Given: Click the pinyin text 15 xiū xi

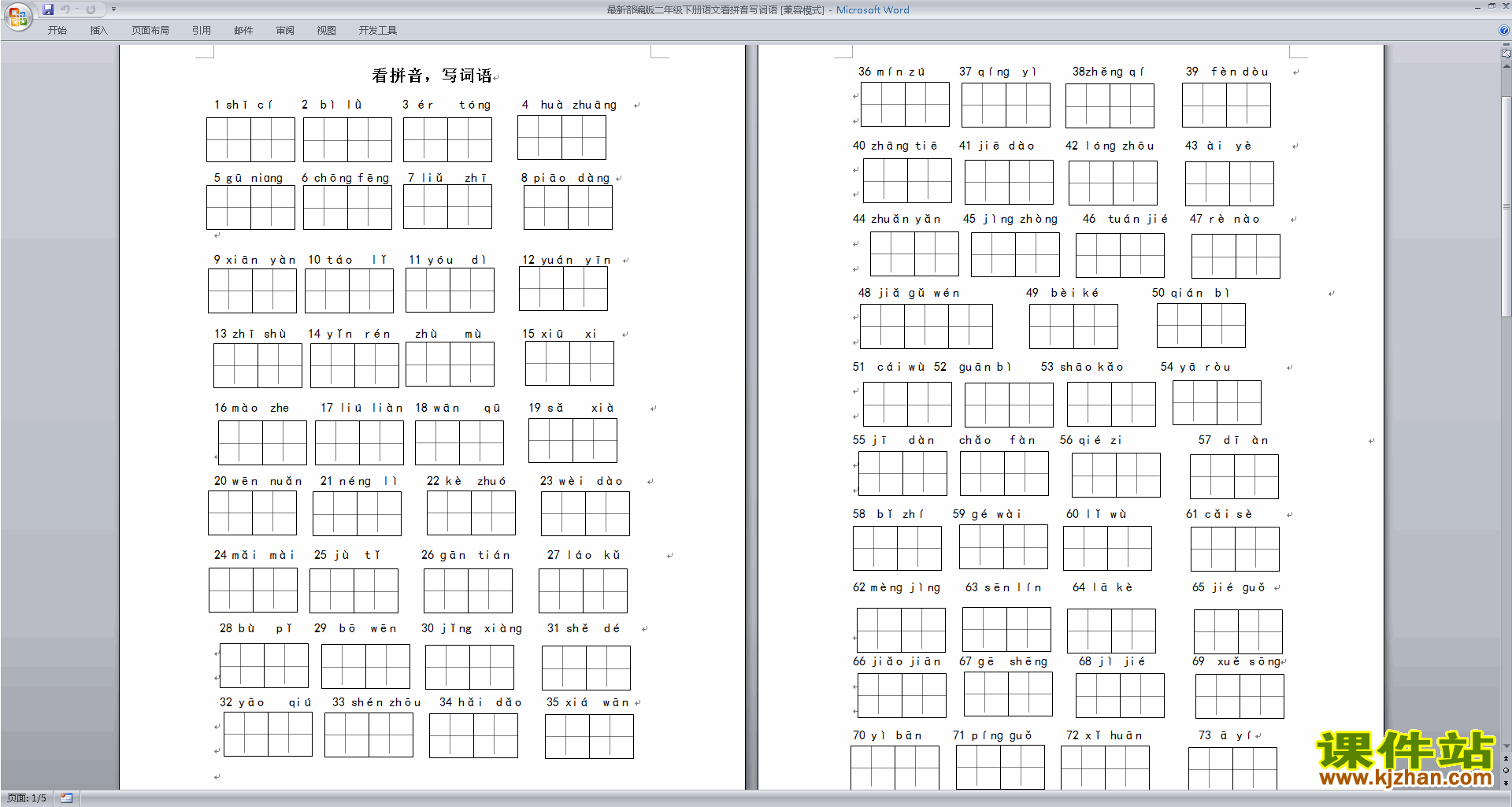Looking at the screenshot, I should click(x=559, y=334).
